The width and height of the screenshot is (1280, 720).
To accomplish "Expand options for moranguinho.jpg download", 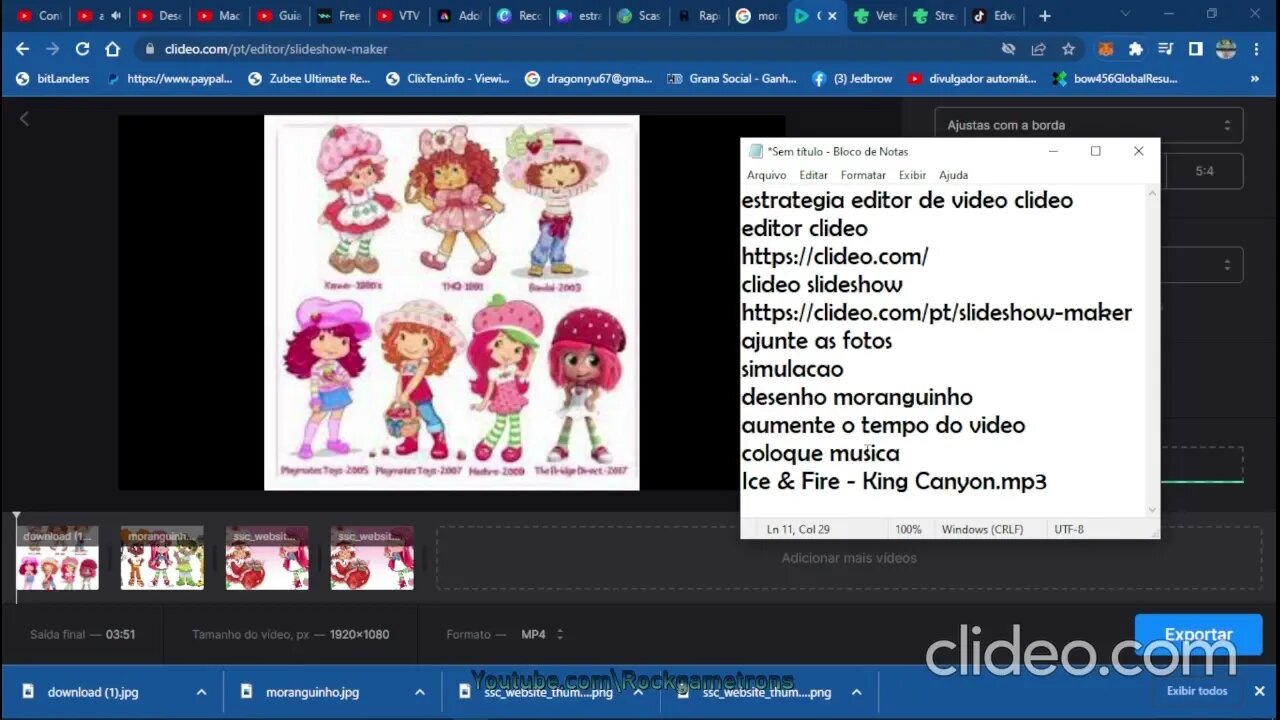I will pyautogui.click(x=419, y=691).
